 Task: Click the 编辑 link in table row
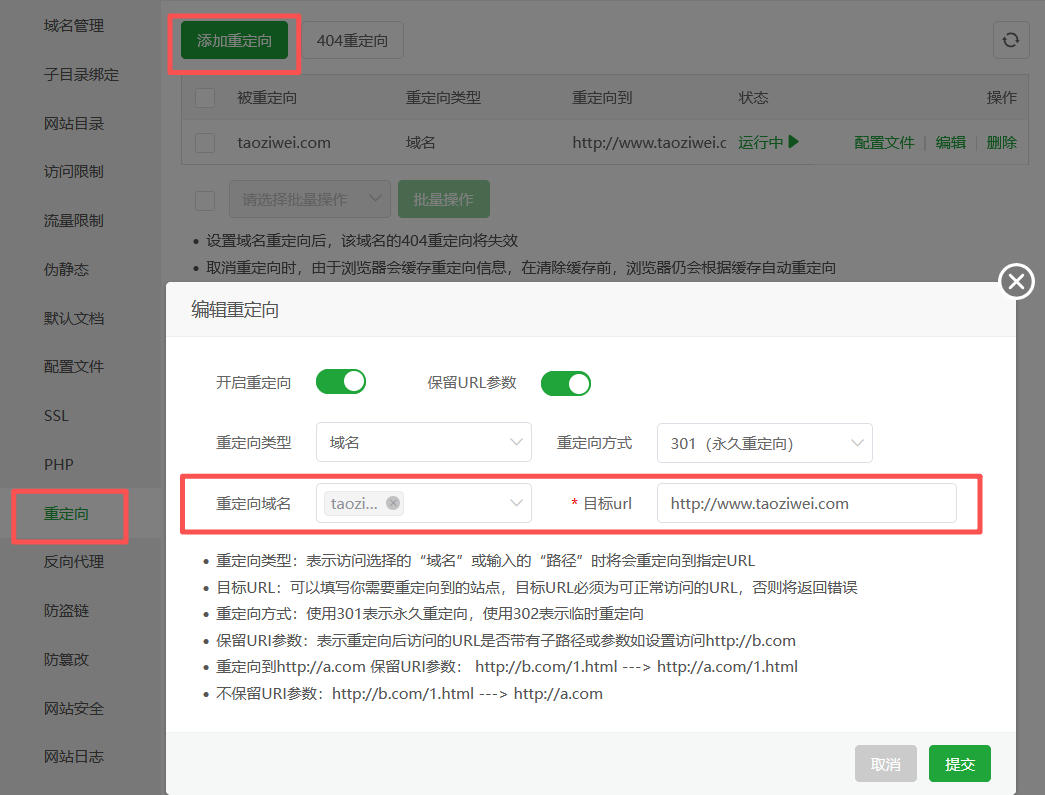[950, 142]
